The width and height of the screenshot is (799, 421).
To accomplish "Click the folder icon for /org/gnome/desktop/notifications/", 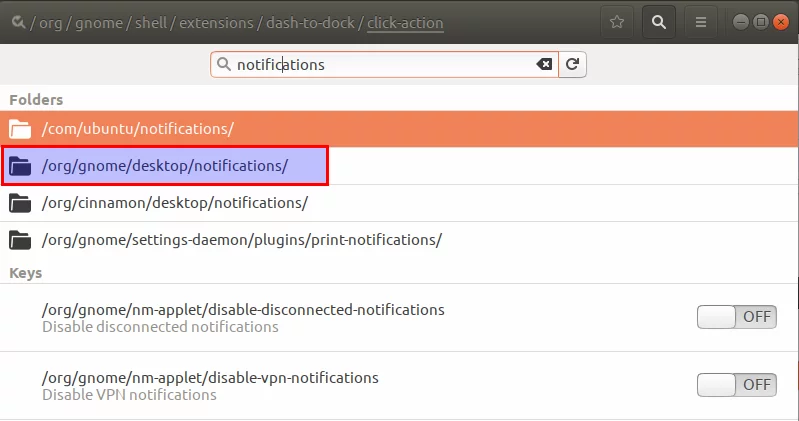I will (x=20, y=166).
